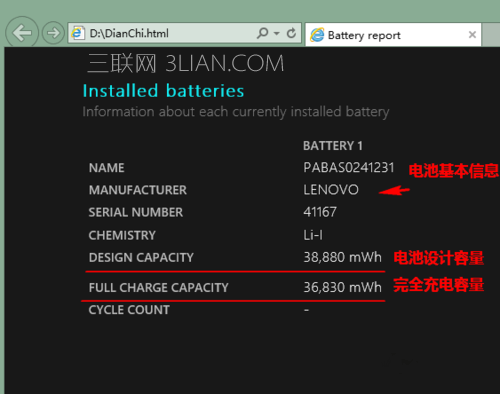Click the address bar search magnifier icon
The image size is (500, 394).
[262, 33]
